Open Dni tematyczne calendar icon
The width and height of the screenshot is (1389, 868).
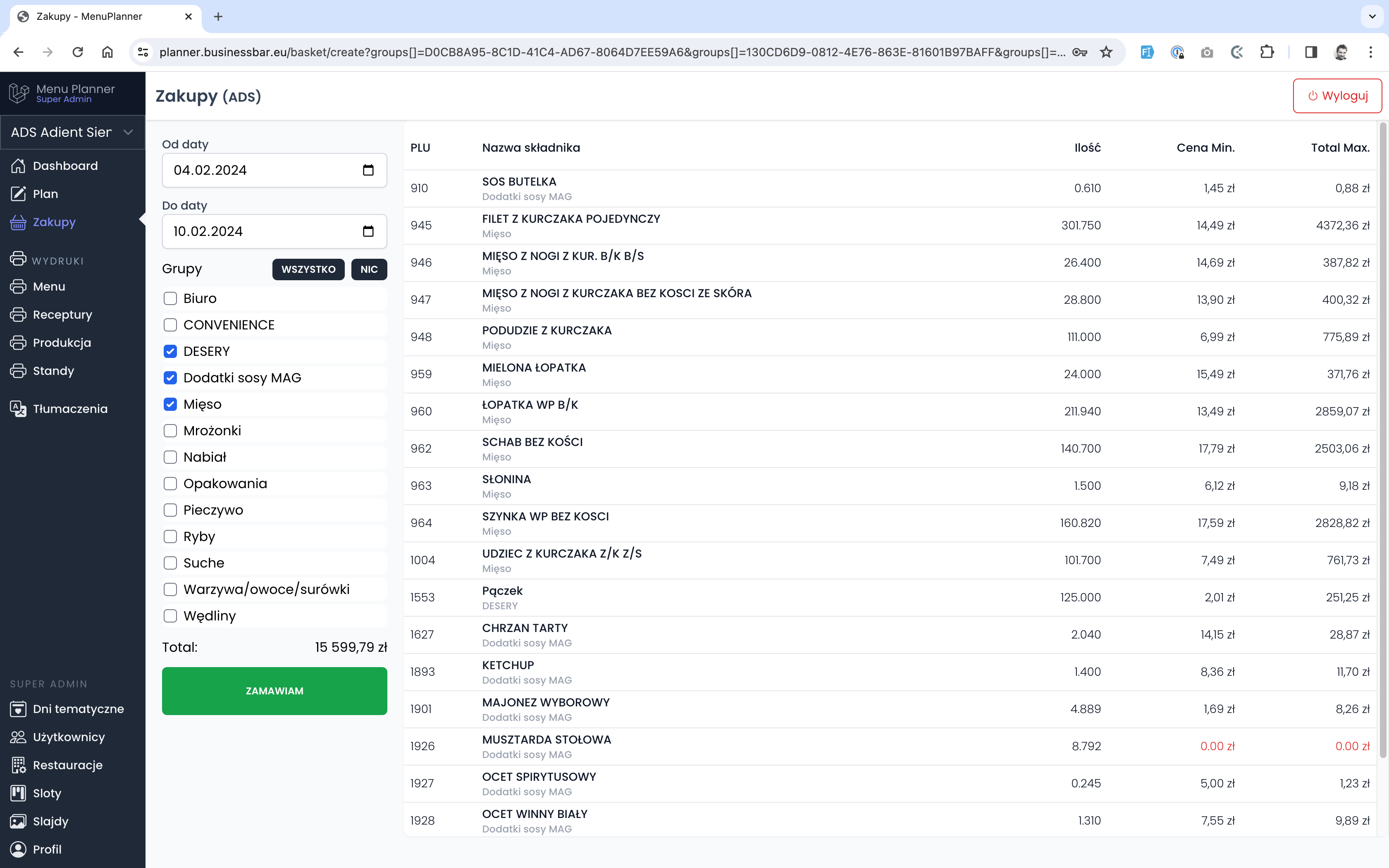point(18,709)
